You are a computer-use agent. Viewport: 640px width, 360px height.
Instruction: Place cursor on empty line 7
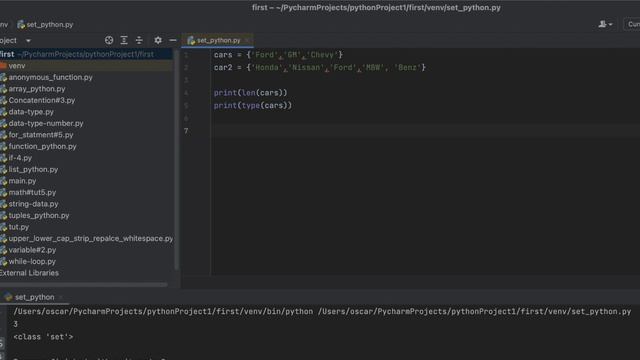[x=424, y=131]
